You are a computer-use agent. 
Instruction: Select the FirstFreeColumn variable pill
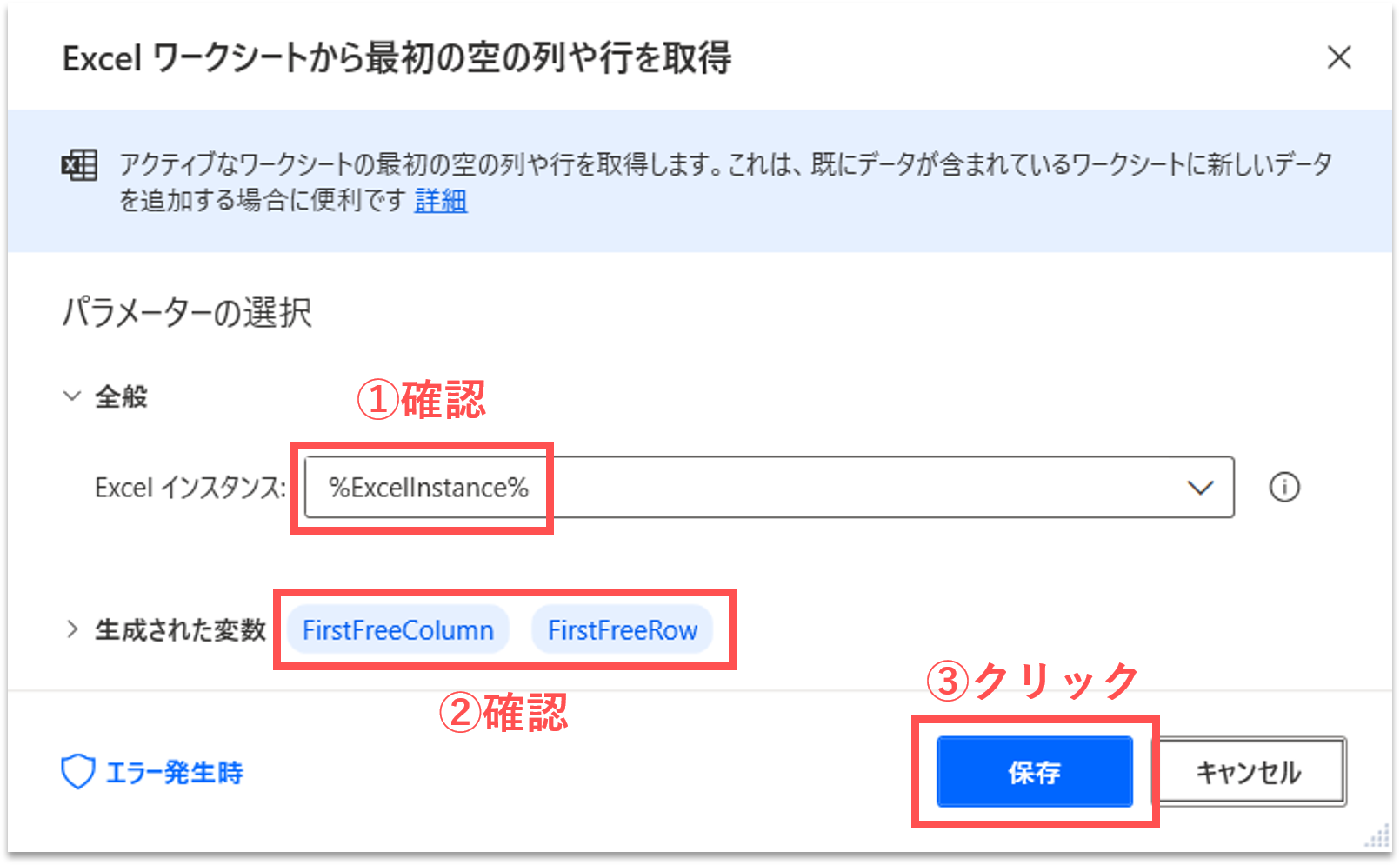pyautogui.click(x=398, y=629)
